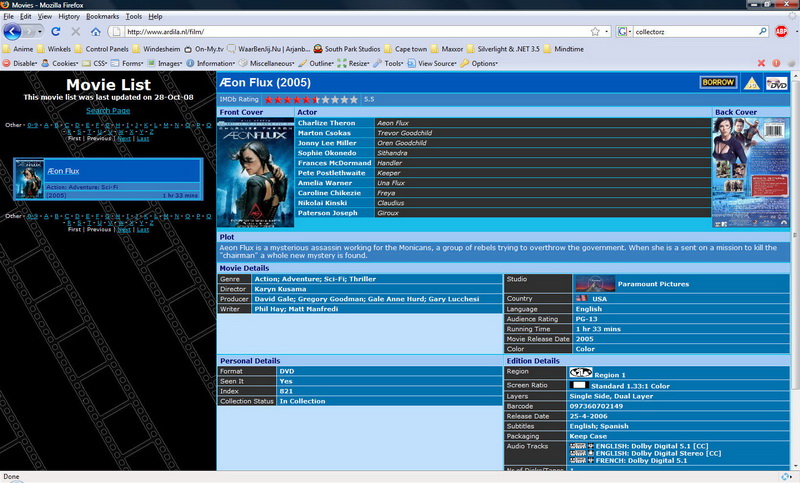The width and height of the screenshot is (800, 483).
Task: Click the Paramount Pictures studio logo
Action: pos(594,284)
